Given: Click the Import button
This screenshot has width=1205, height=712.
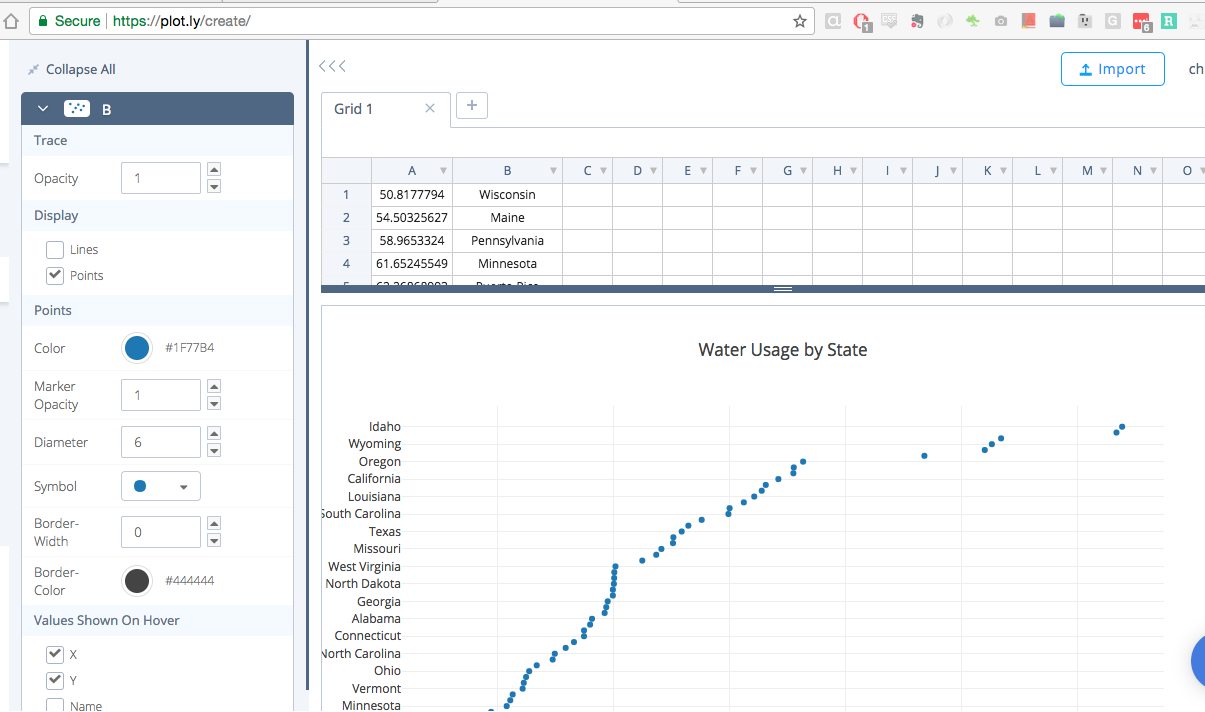Looking at the screenshot, I should click(1113, 69).
